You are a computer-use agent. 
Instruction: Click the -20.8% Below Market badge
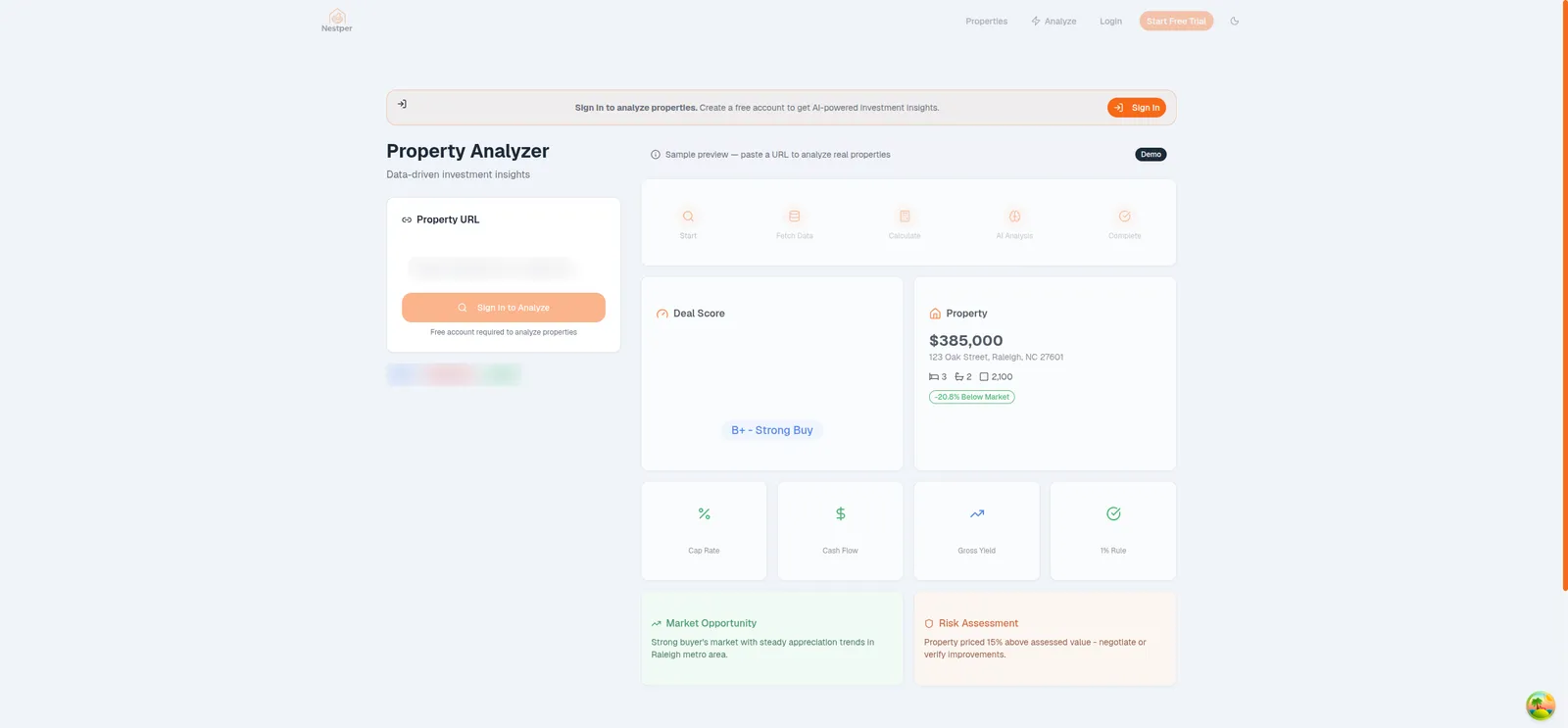[972, 397]
